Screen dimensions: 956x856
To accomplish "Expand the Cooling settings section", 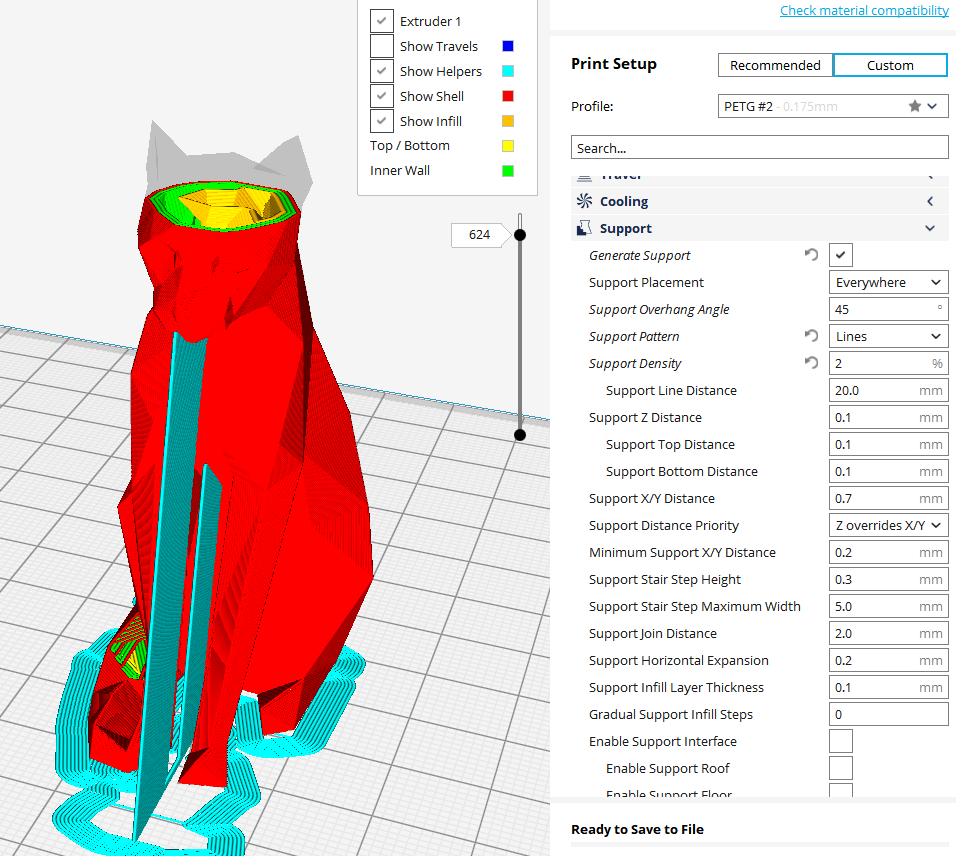I will pyautogui.click(x=930, y=201).
